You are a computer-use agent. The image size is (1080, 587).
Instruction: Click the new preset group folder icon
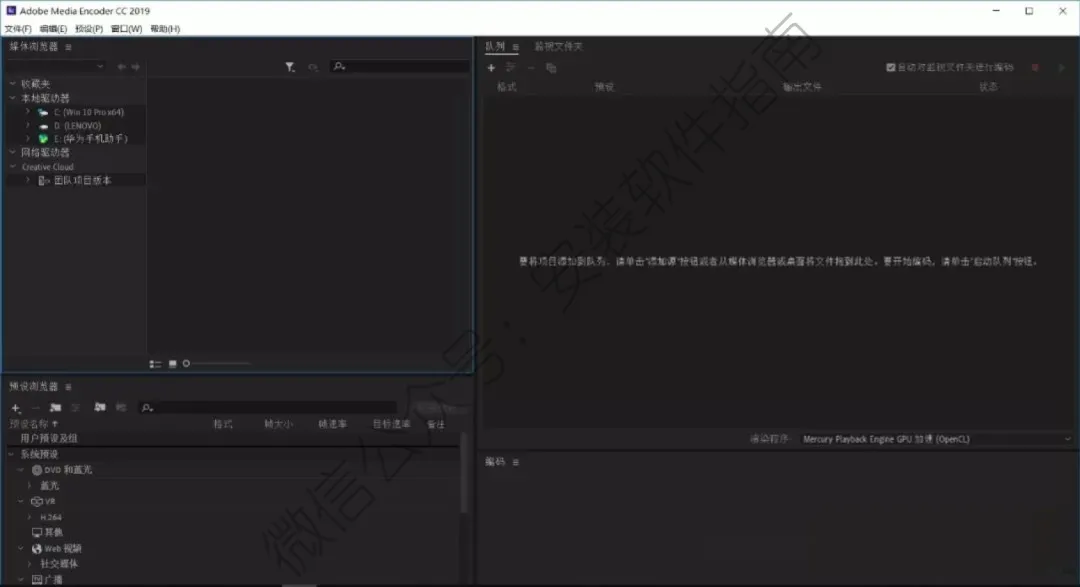56,408
